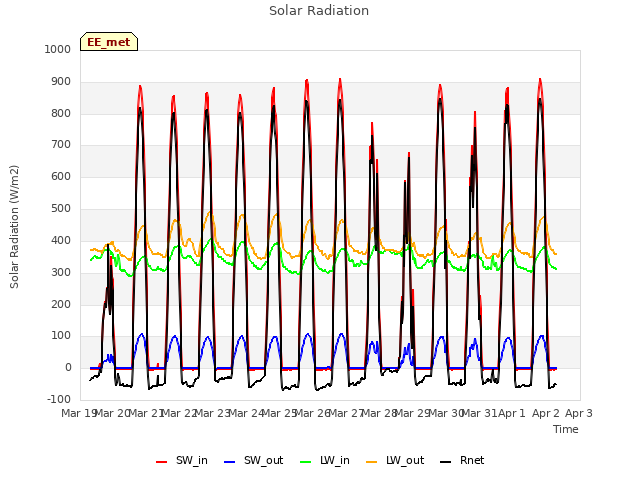This screenshot has height=480, width=640.
Task: Click the Apr 1 x-axis tick label
Action: 512,413
